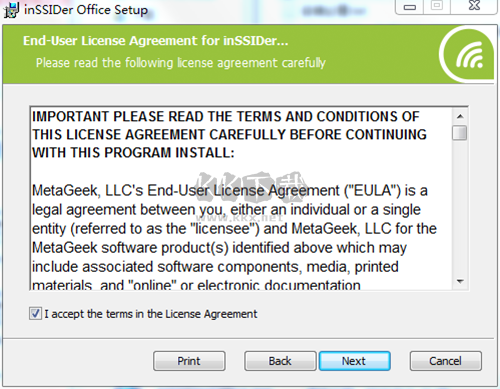Click the MetaGeek EULA paragraph in text box

[x=234, y=238]
